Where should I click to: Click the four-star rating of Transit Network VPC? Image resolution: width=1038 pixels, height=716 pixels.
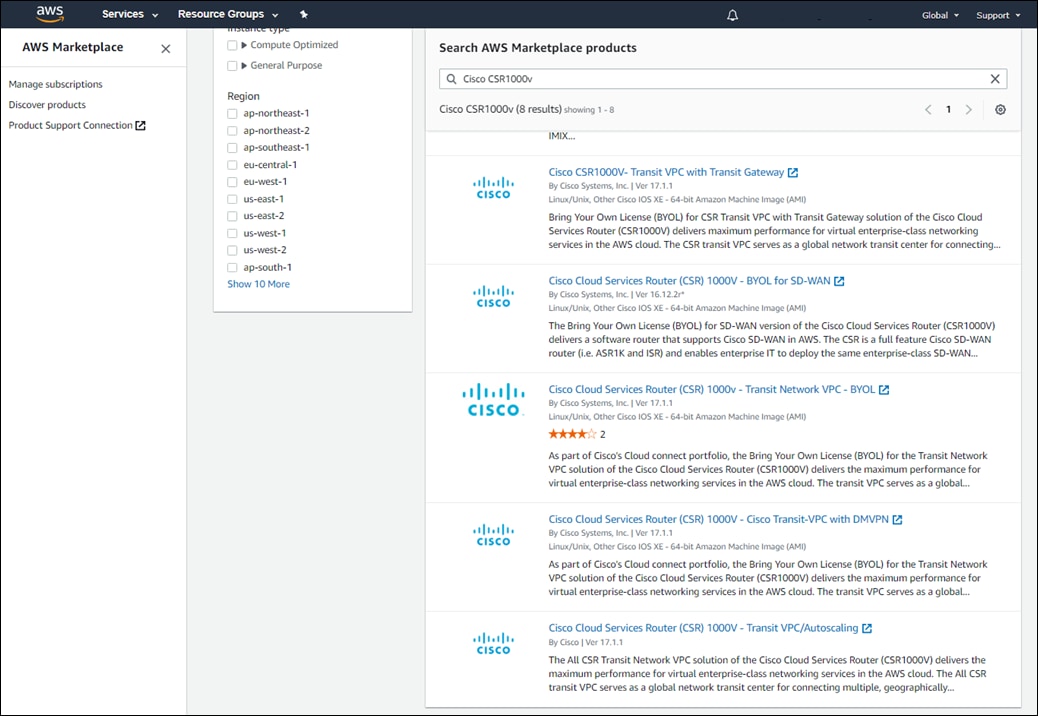[572, 434]
